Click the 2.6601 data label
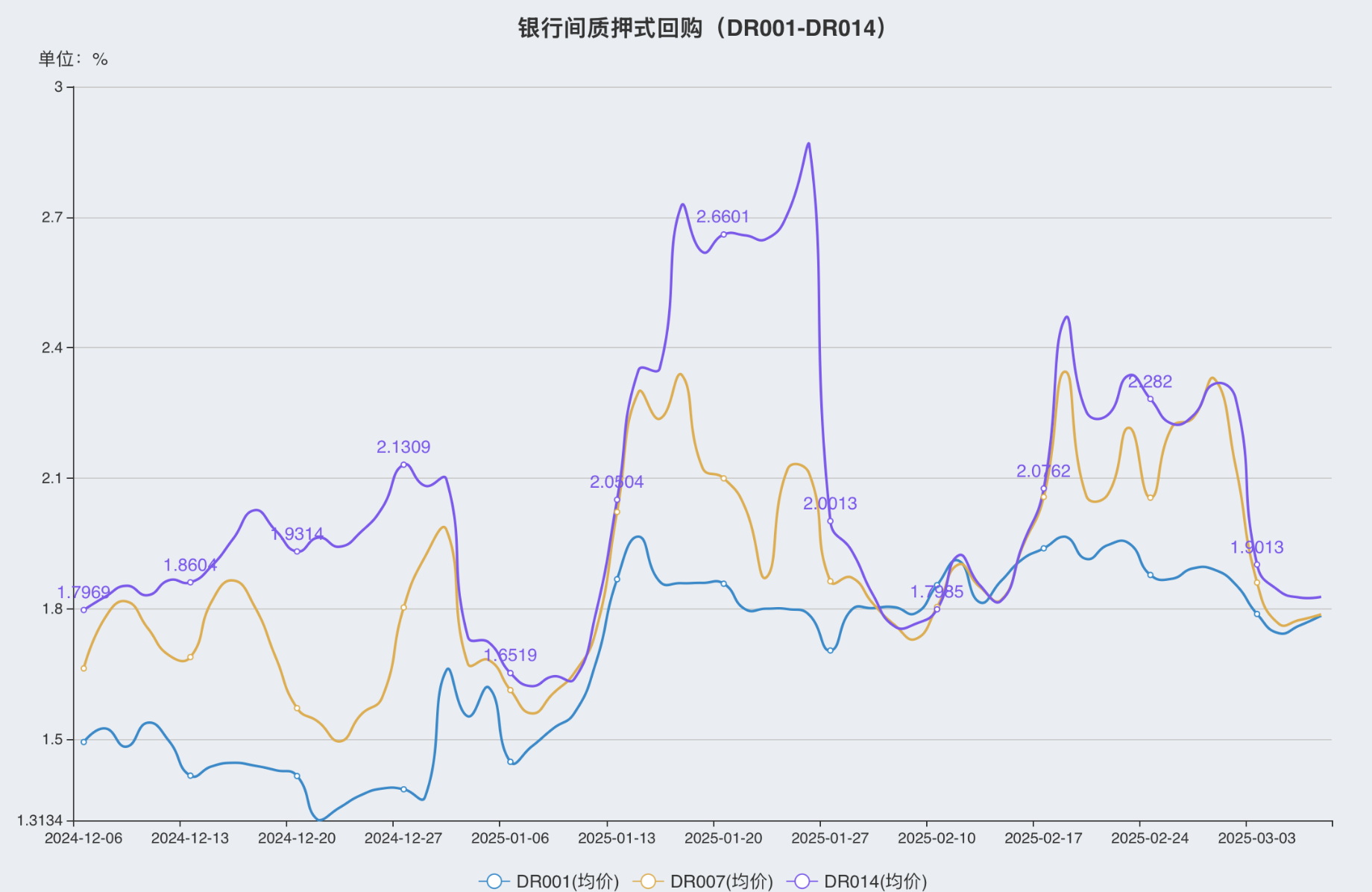 click(x=723, y=216)
